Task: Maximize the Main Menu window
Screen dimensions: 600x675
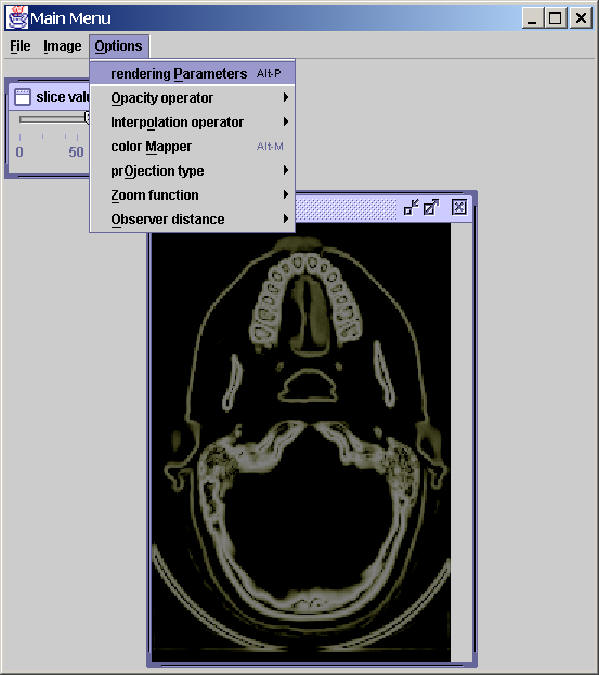Action: click(556, 18)
